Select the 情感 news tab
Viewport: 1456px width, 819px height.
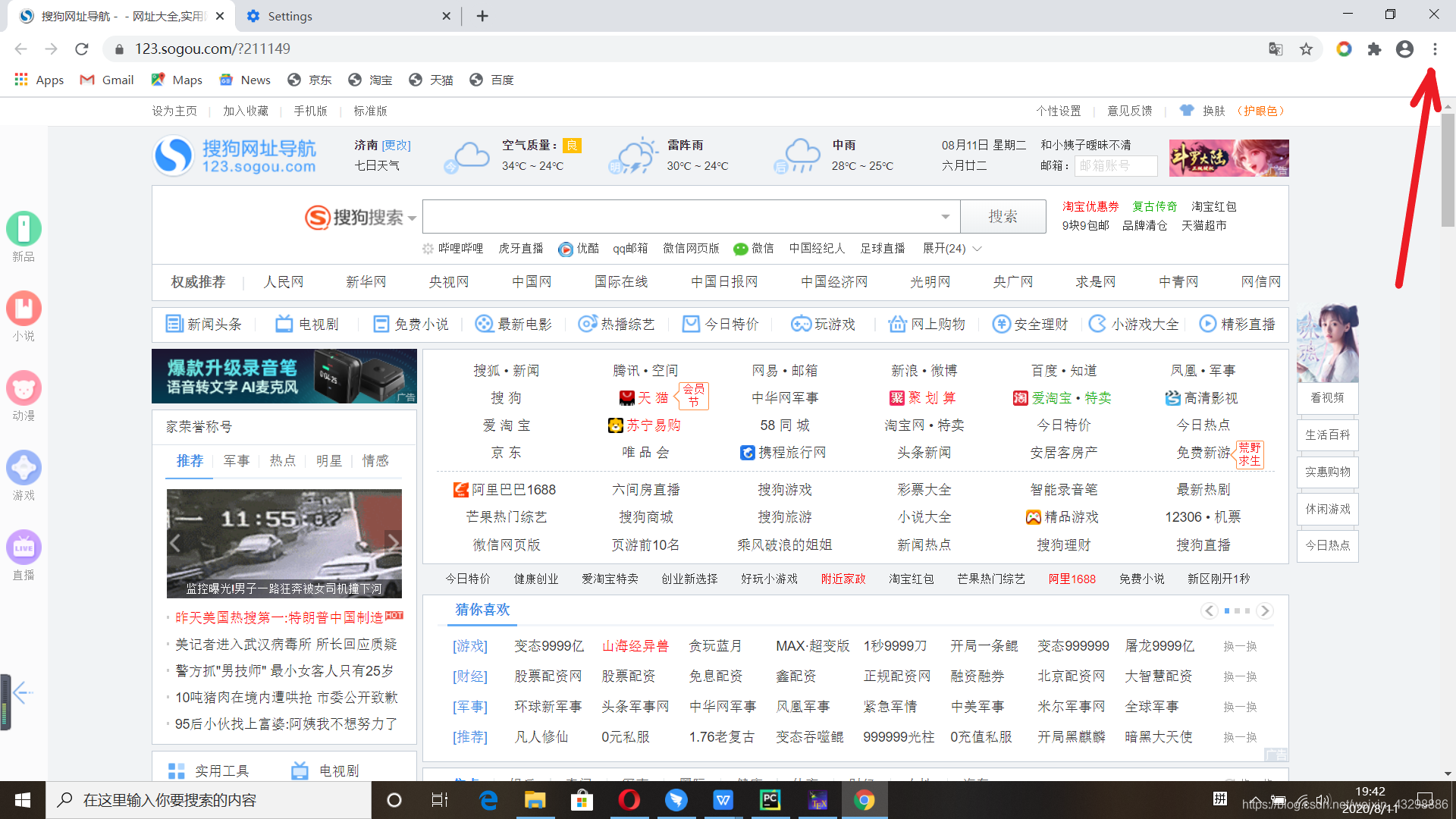point(375,460)
